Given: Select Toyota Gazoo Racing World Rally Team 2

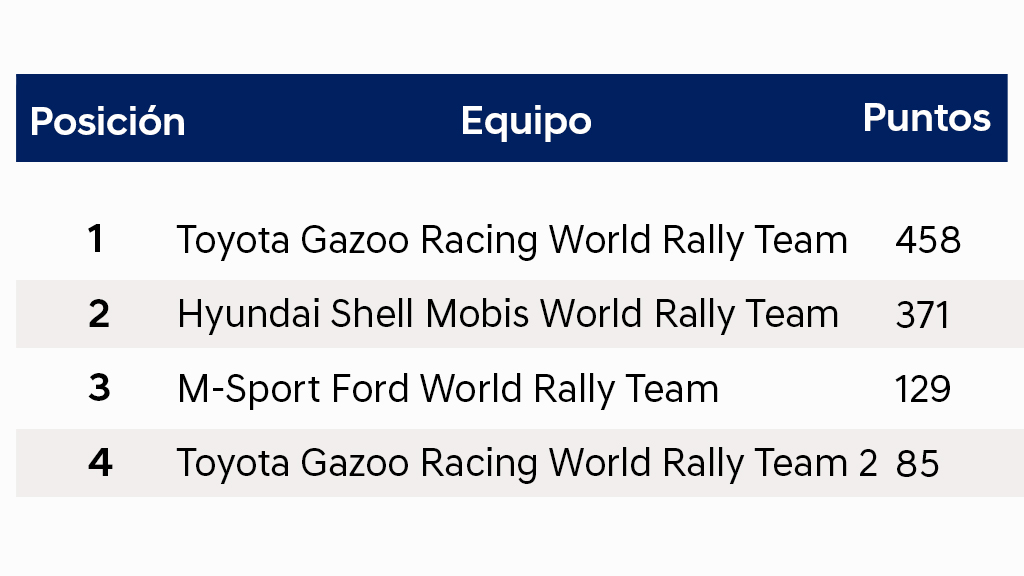Looking at the screenshot, I should pos(526,464).
